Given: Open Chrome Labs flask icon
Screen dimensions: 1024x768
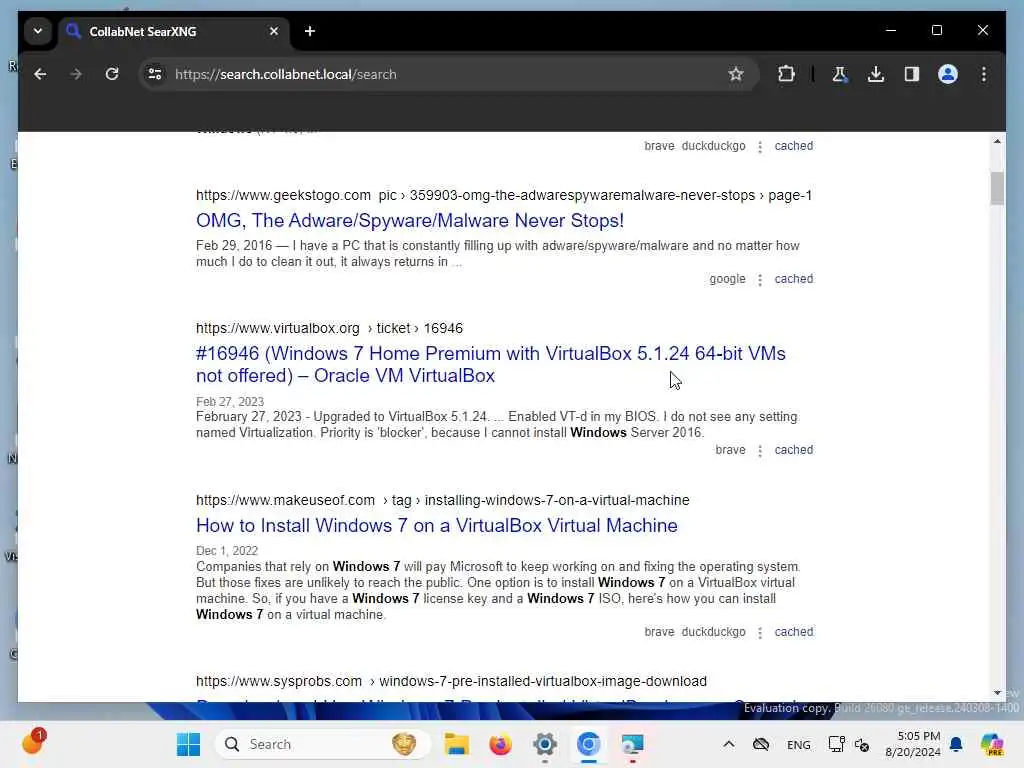Looking at the screenshot, I should [x=840, y=74].
